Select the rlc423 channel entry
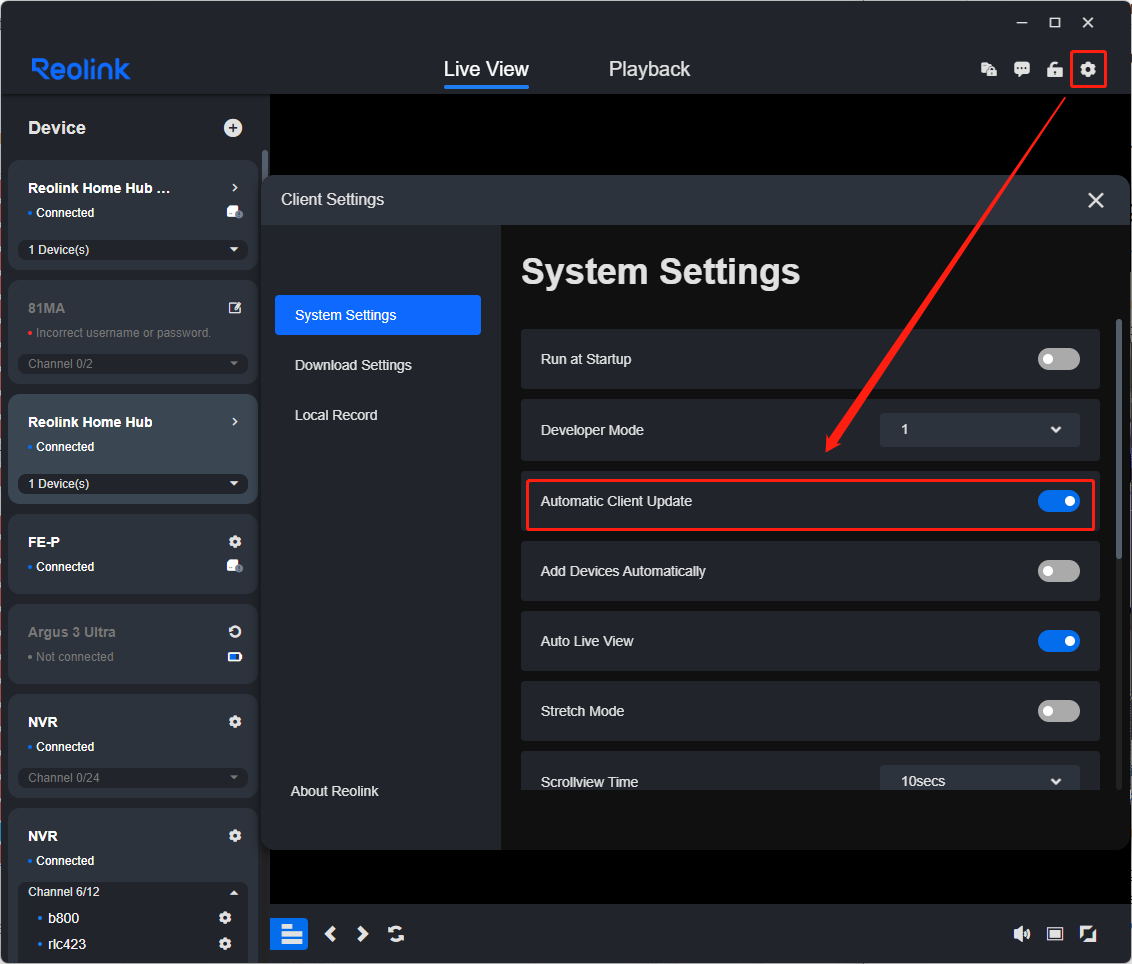The width and height of the screenshot is (1132, 964). coord(67,944)
